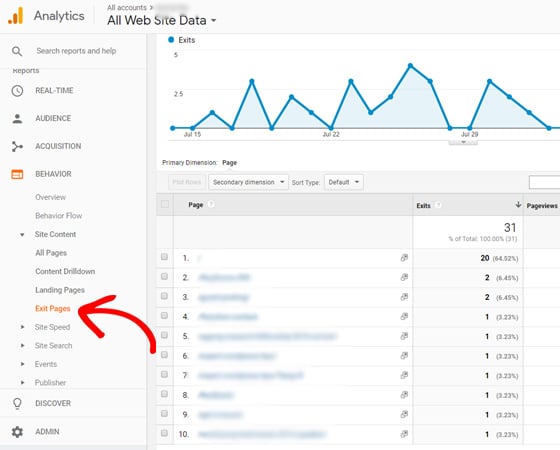The image size is (560, 450).
Task: Open the All Pages report
Action: pos(51,253)
